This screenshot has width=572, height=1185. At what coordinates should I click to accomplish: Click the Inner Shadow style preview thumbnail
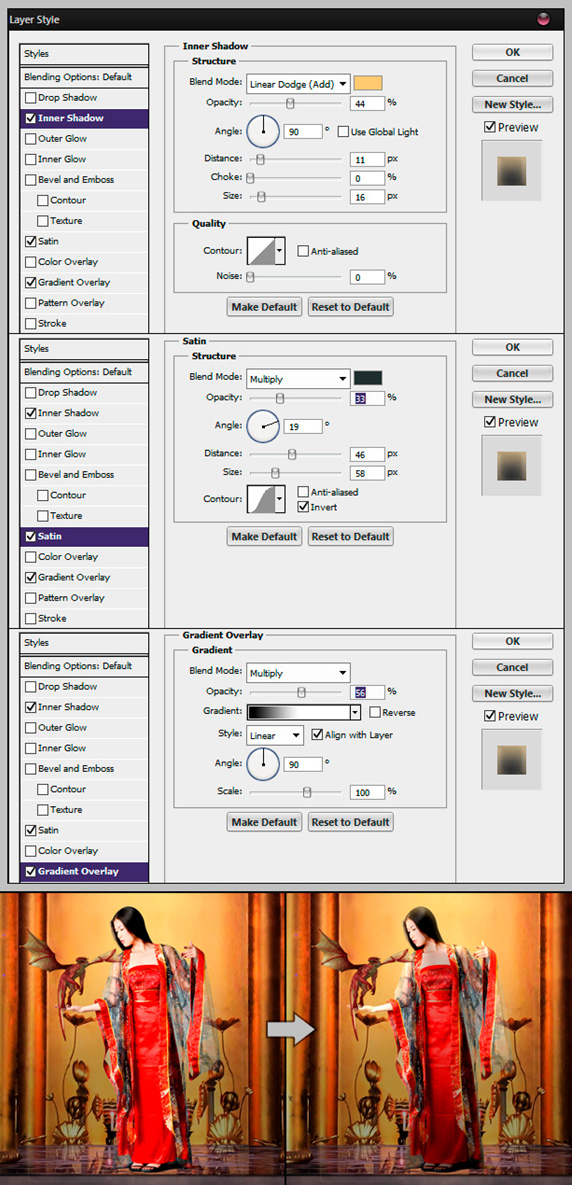(512, 171)
